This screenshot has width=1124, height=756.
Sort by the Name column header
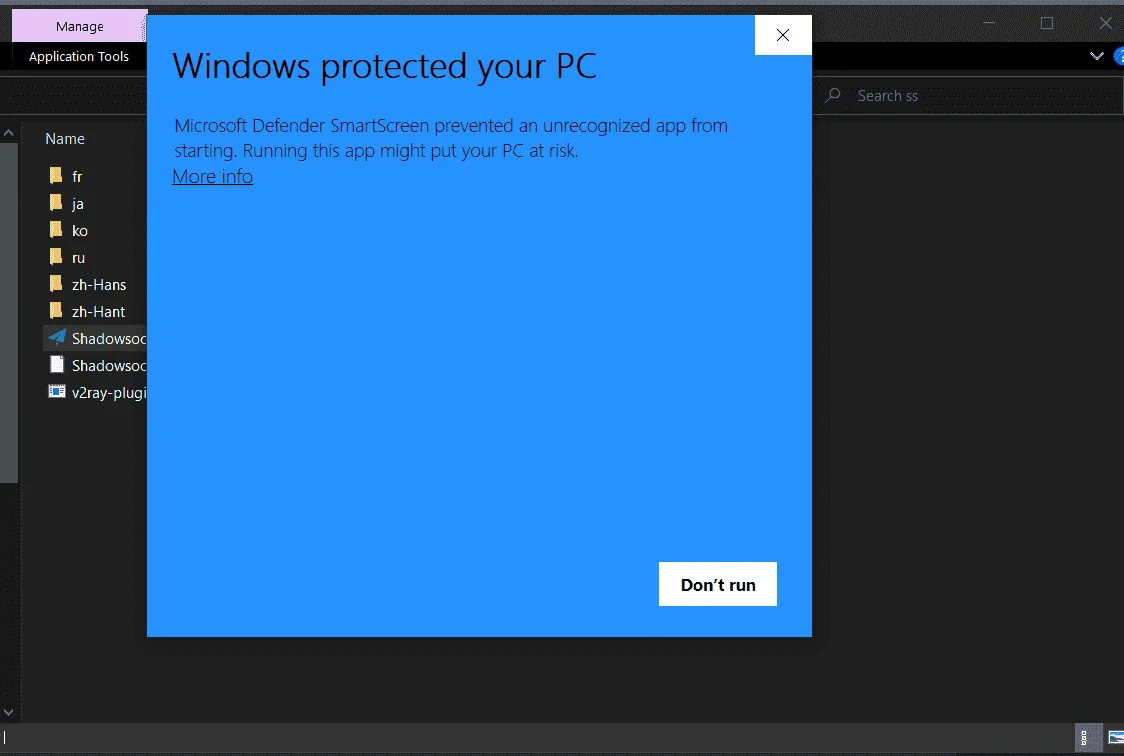(x=65, y=139)
